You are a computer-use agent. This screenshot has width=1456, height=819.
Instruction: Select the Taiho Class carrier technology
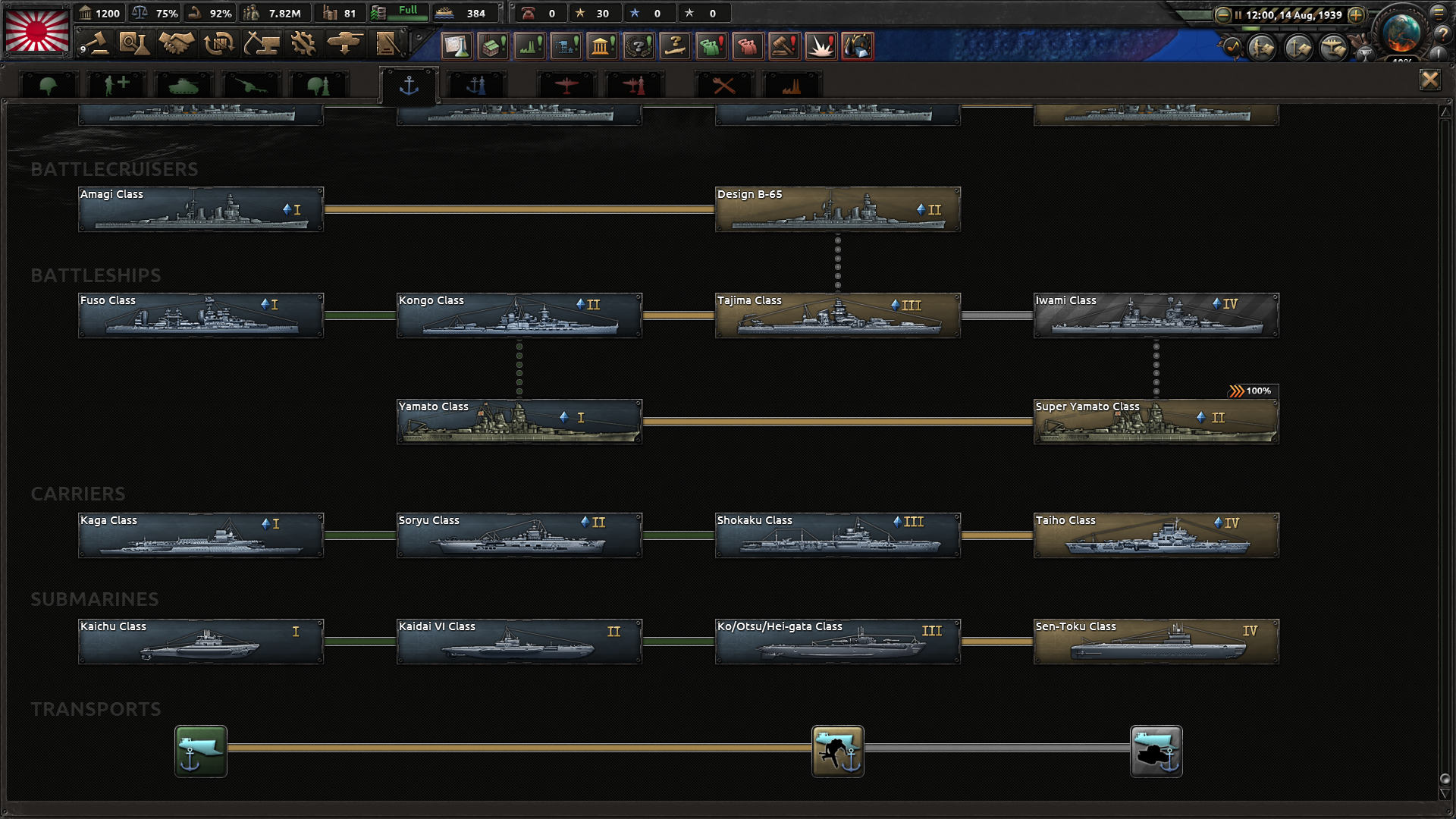tap(1156, 535)
